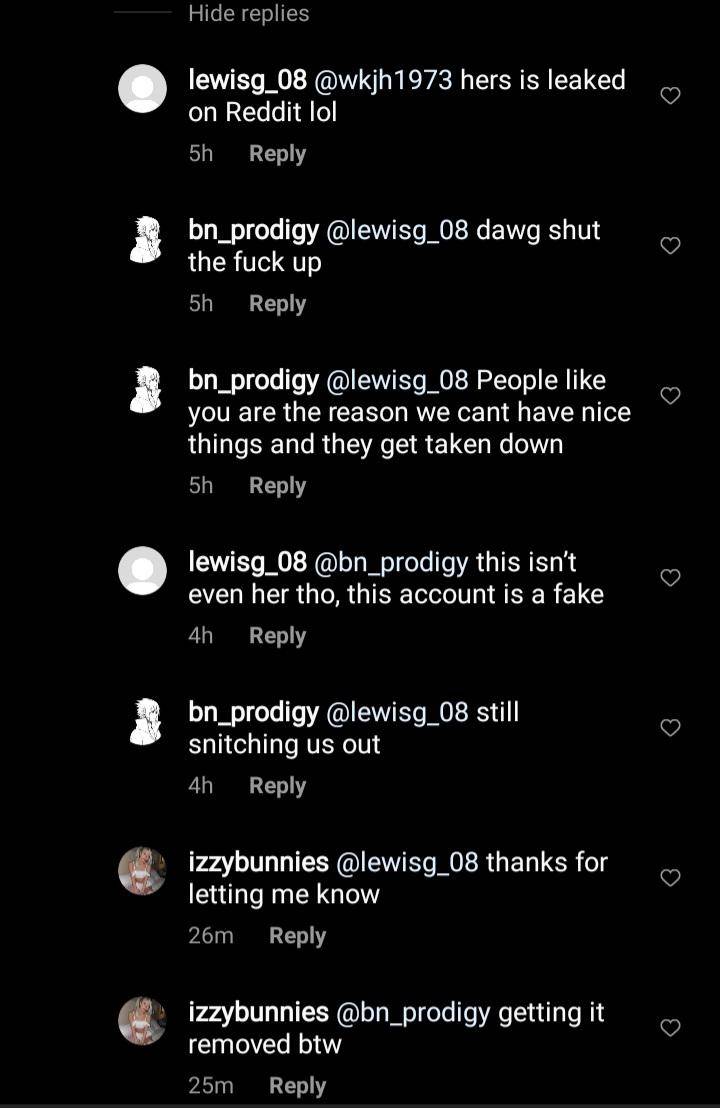Screen dimensions: 720x1108
Task: Reply to the "still snitching us out" comment
Action: click(x=277, y=786)
